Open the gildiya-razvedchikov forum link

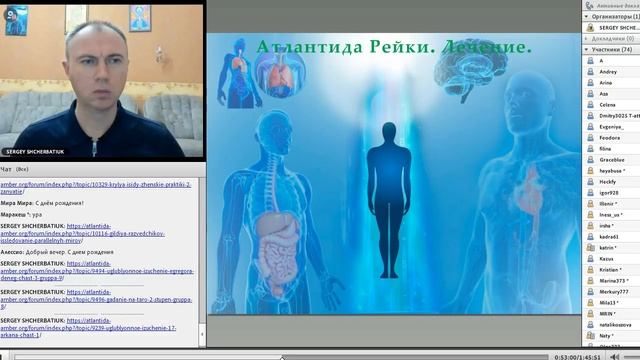(x=82, y=233)
